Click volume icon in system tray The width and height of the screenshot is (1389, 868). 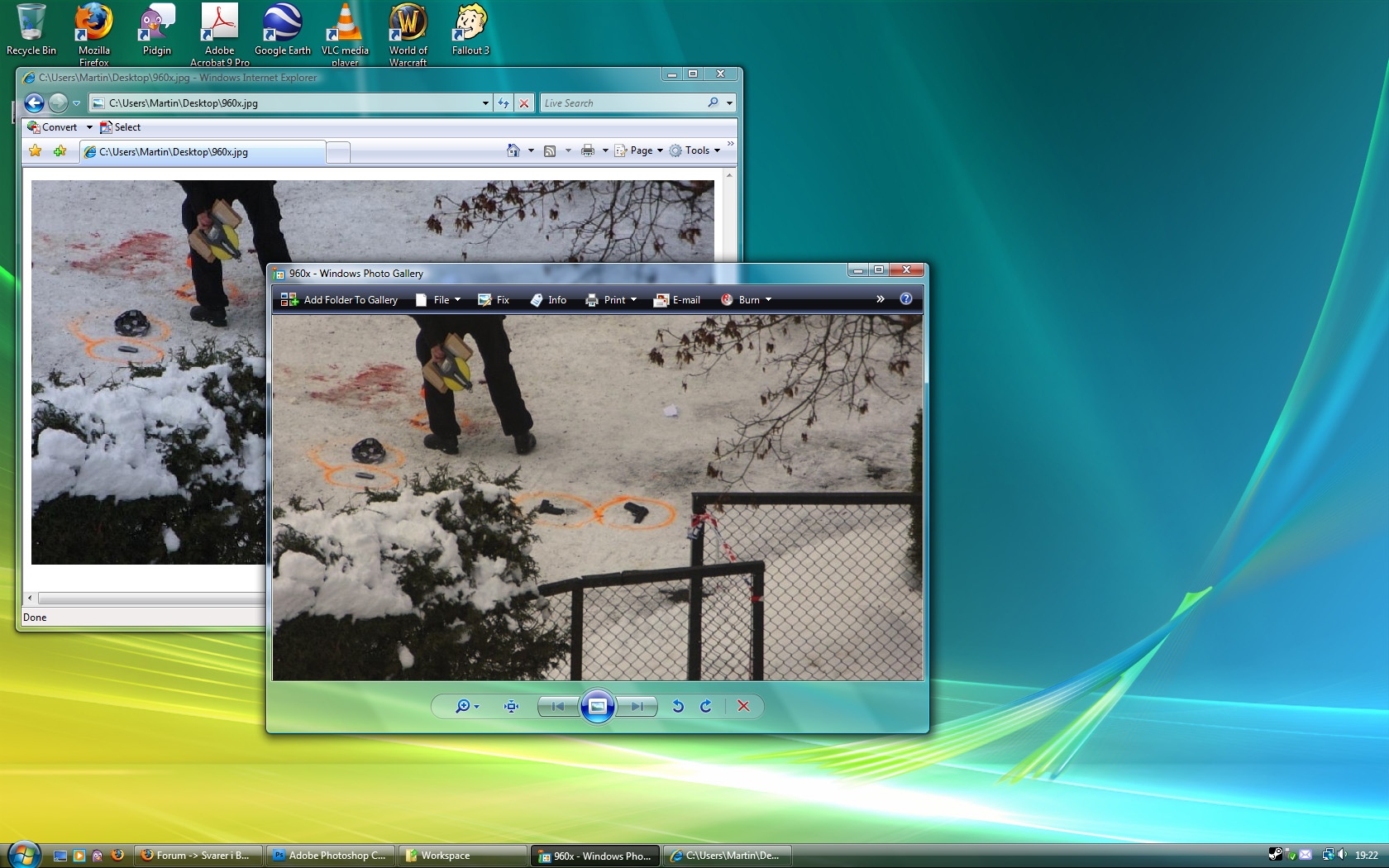pyautogui.click(x=1342, y=855)
